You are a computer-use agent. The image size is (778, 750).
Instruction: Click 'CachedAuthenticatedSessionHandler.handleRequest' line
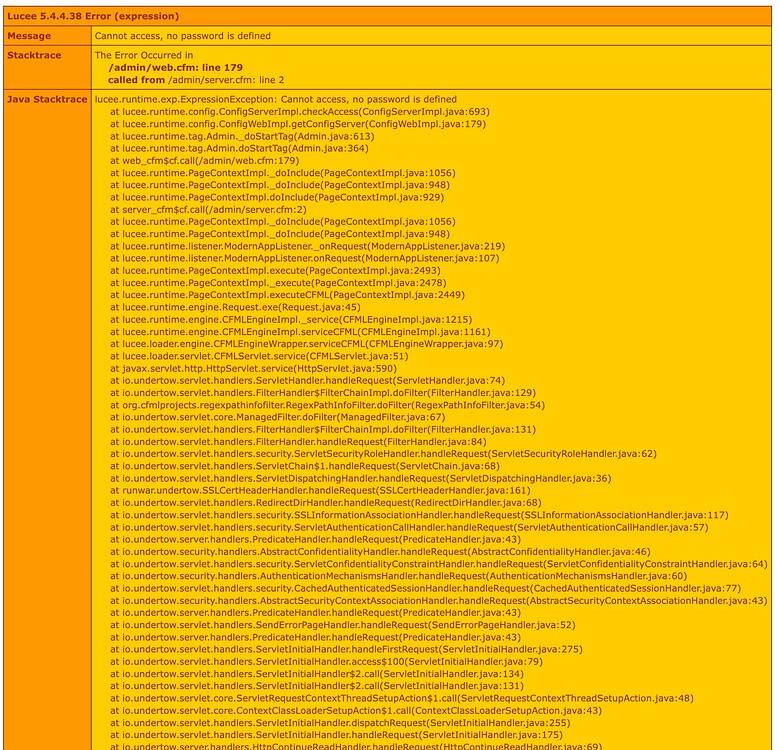(x=425, y=588)
